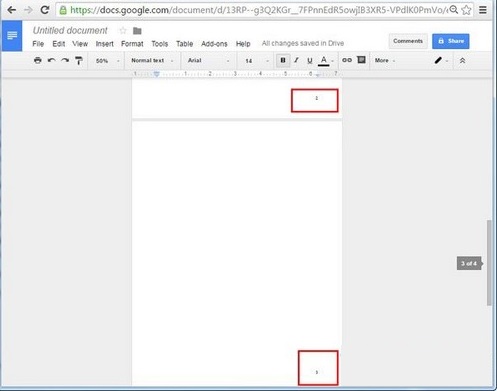This screenshot has height=391, width=497.
Task: Click the Untitled document title
Action: [70, 30]
